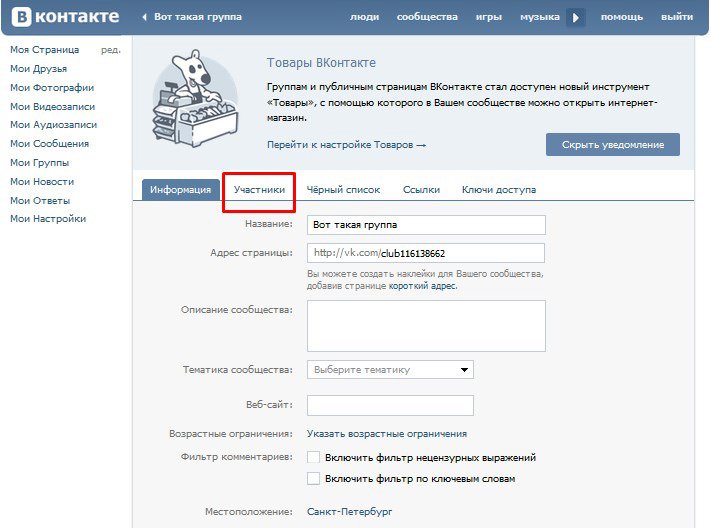Image resolution: width=711 pixels, height=528 pixels.
Task: Open сообщества in the top menu
Action: [427, 17]
